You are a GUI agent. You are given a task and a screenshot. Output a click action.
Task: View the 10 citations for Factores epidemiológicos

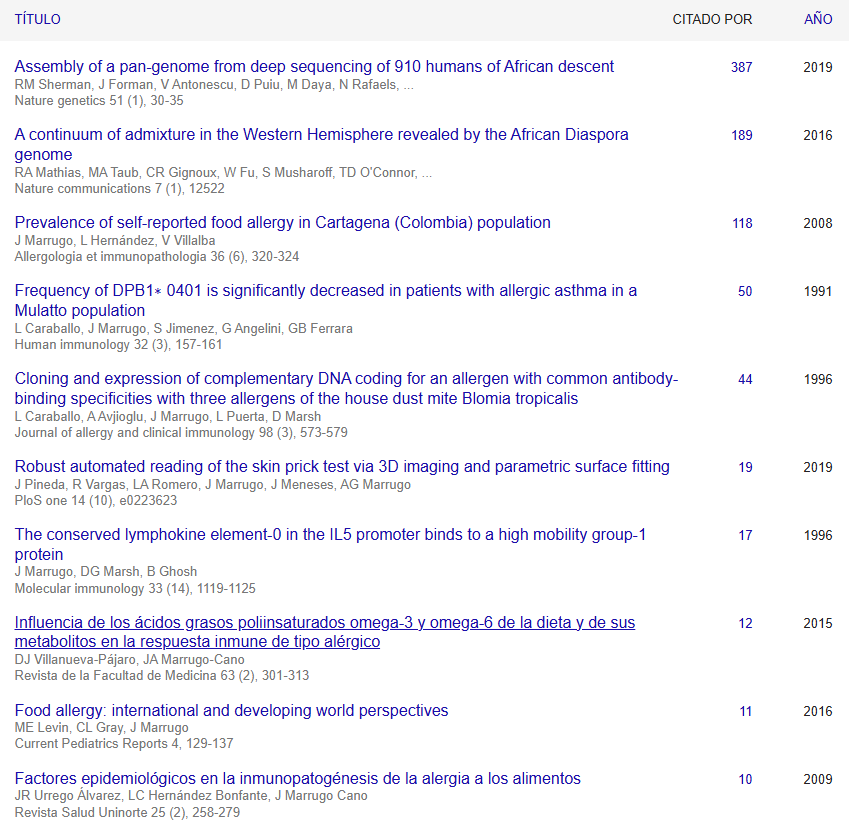point(745,779)
